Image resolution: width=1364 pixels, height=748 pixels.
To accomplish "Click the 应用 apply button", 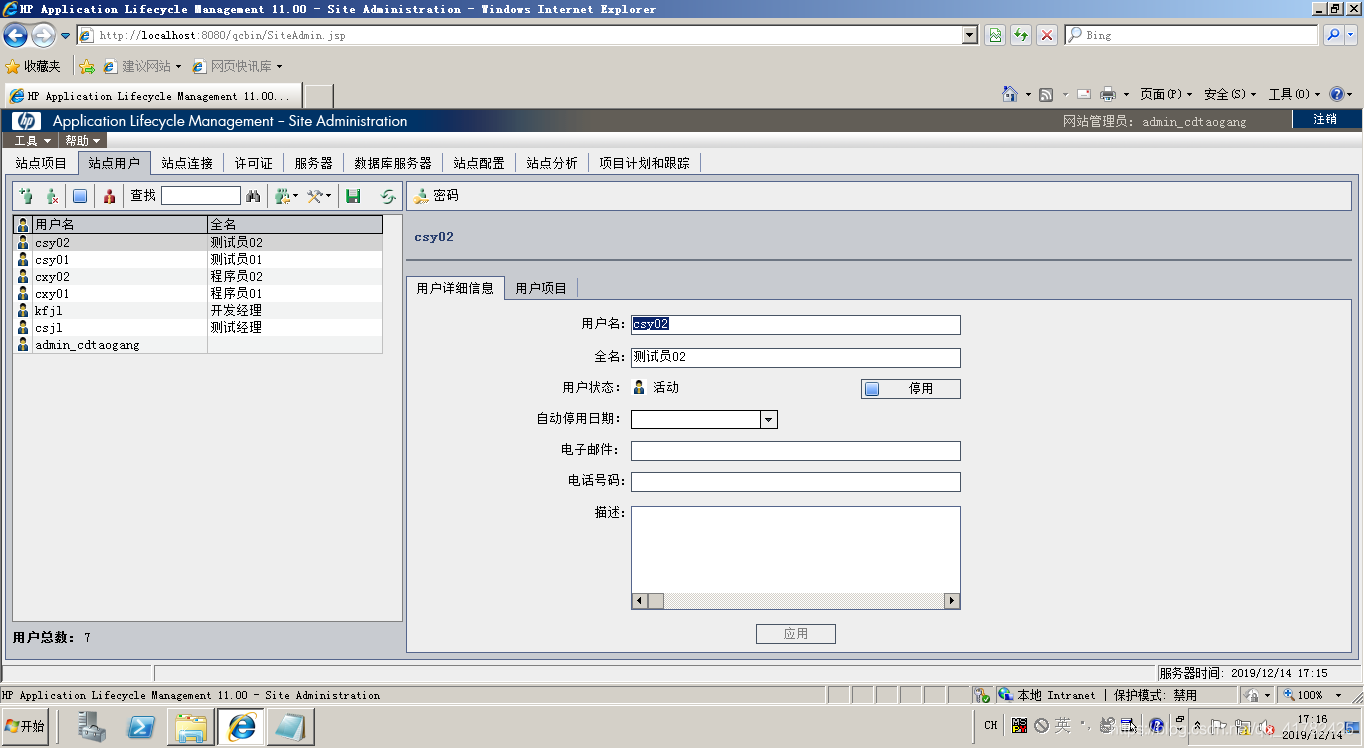I will (x=796, y=634).
